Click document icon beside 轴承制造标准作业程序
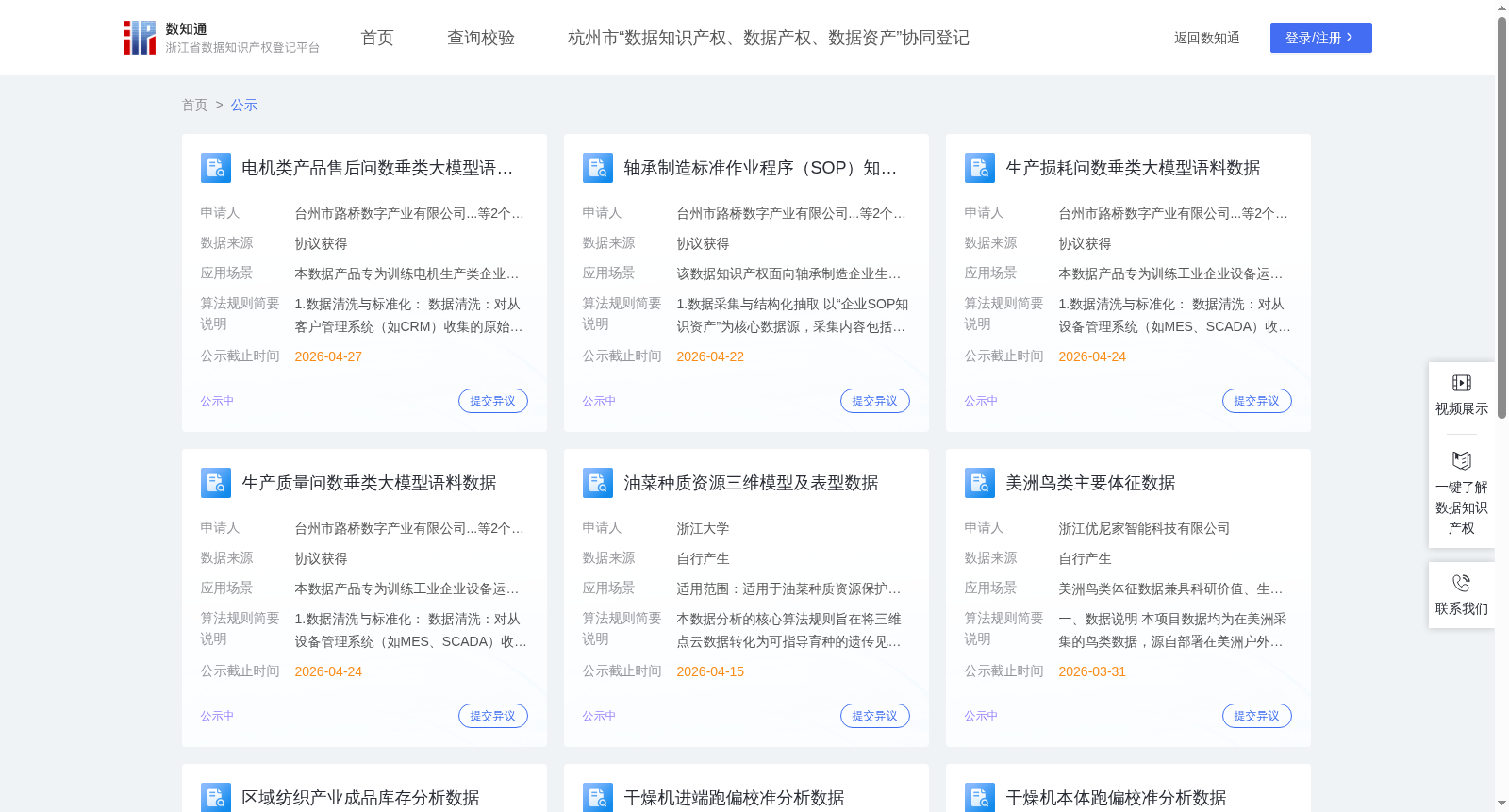 point(598,168)
